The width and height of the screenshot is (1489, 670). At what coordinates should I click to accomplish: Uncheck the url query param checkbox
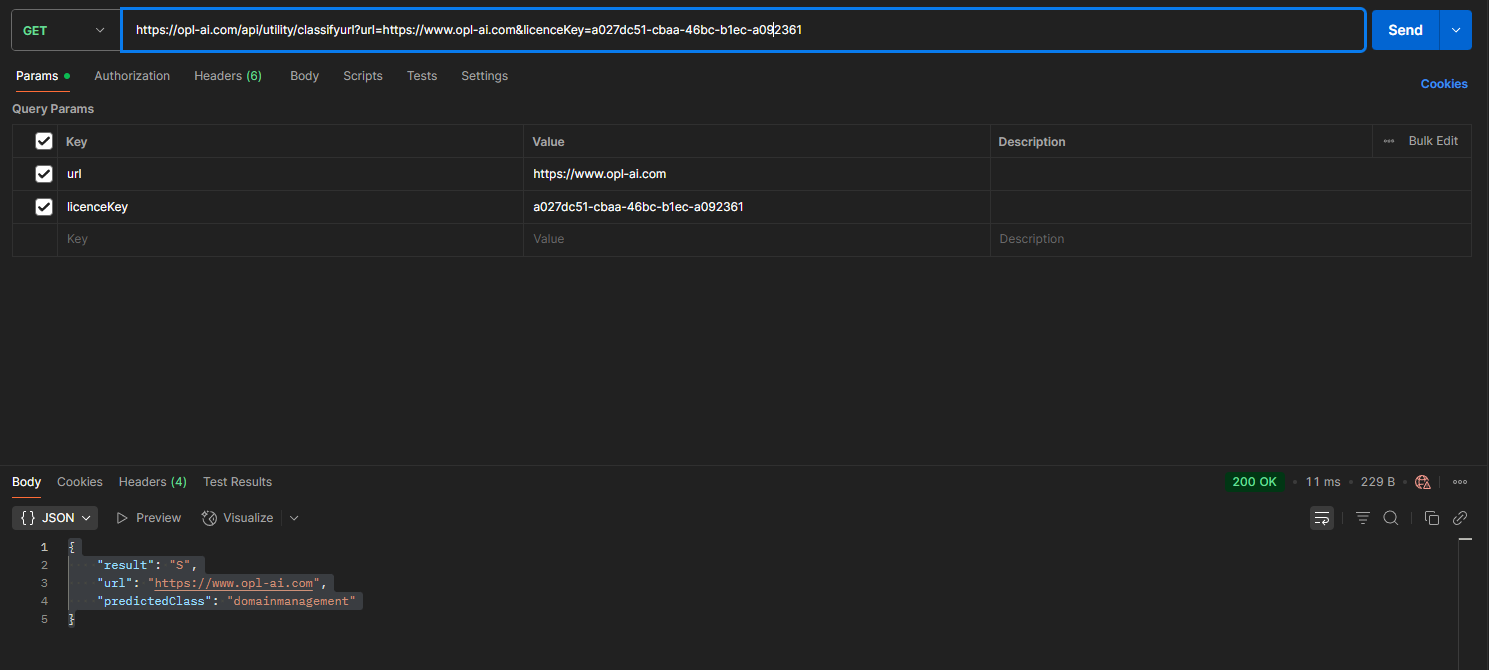pyautogui.click(x=44, y=174)
